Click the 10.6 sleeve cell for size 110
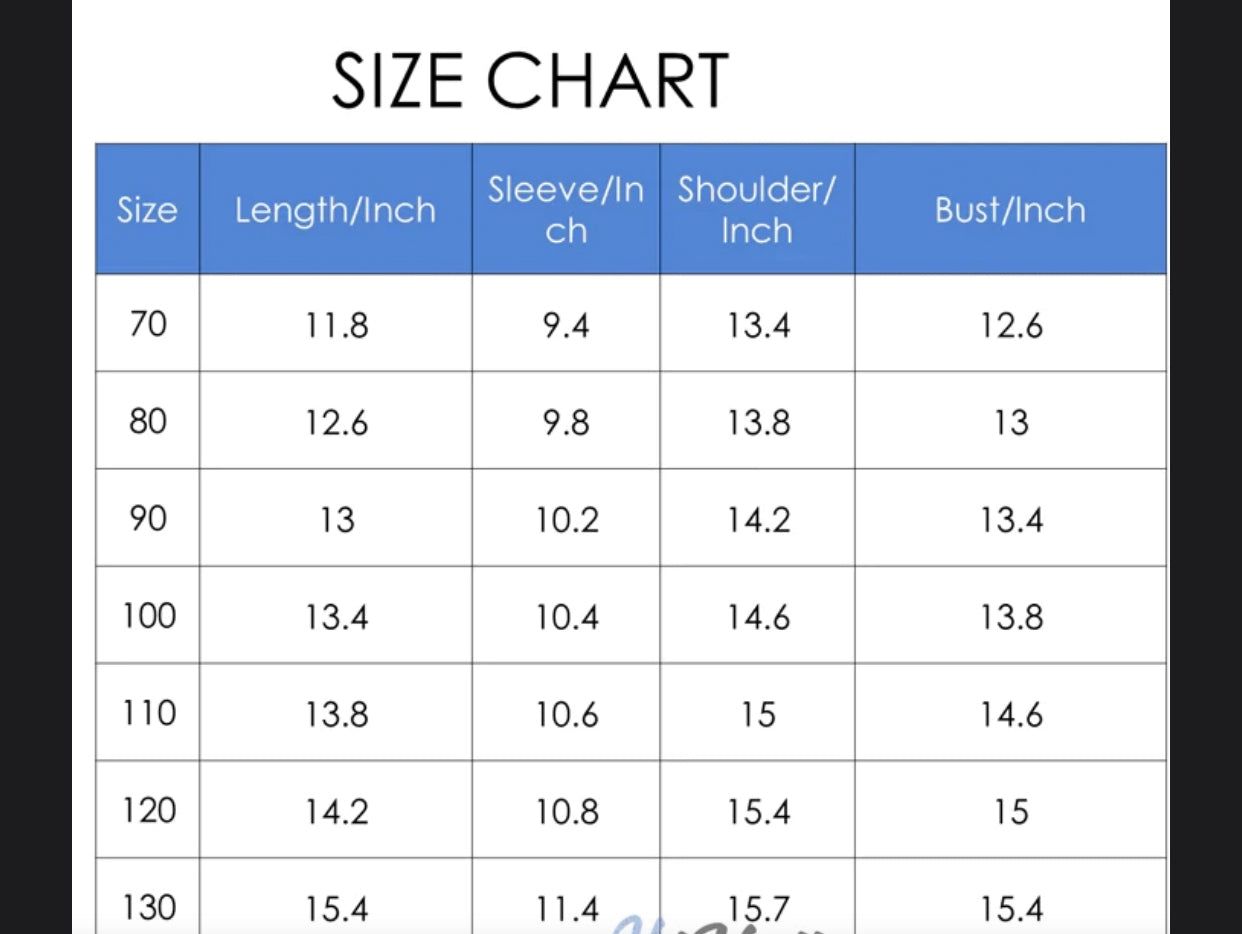1242x934 pixels. (566, 713)
